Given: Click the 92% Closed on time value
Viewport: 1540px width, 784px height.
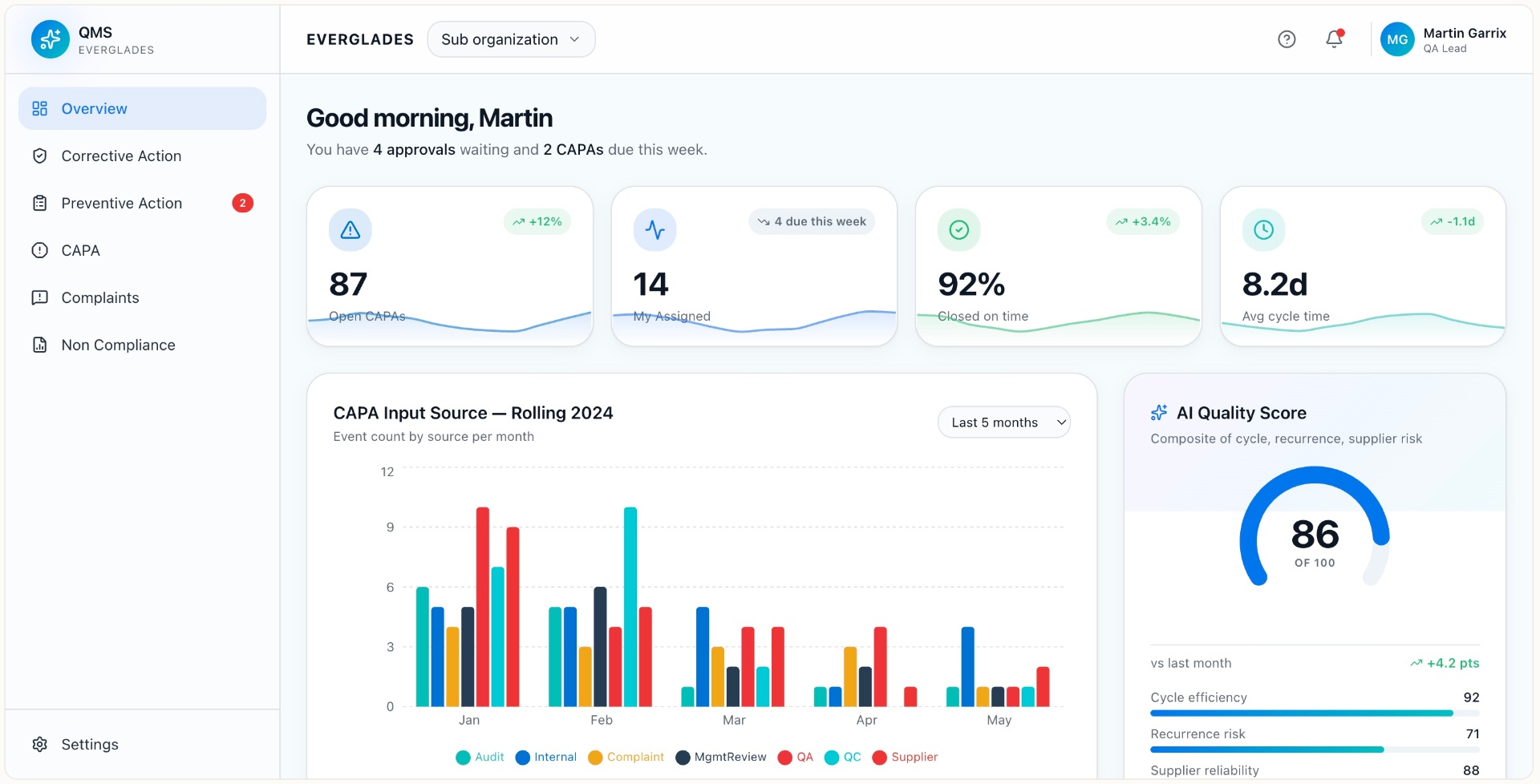Looking at the screenshot, I should (x=971, y=285).
